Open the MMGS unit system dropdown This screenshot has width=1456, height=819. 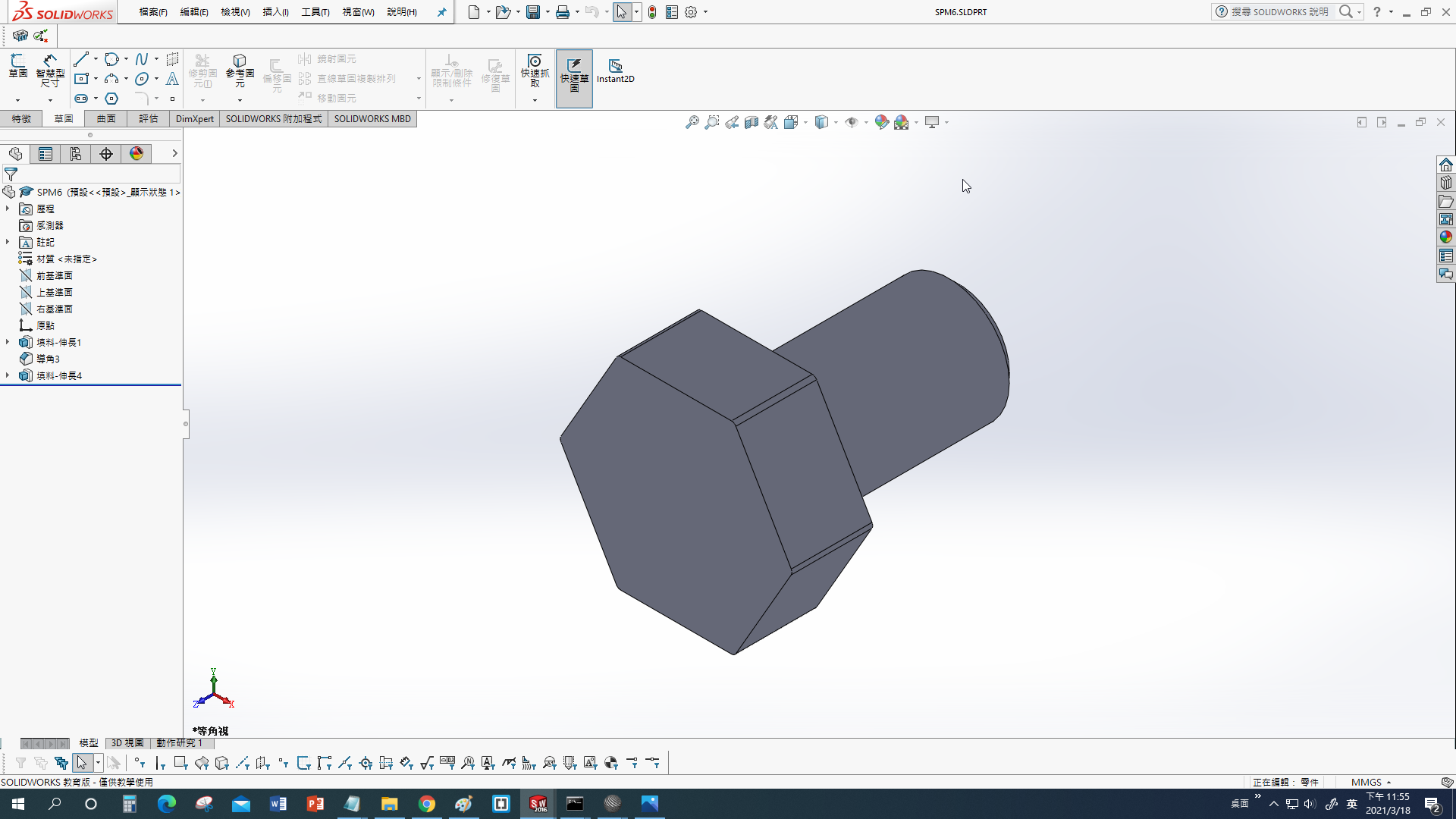click(x=1371, y=782)
